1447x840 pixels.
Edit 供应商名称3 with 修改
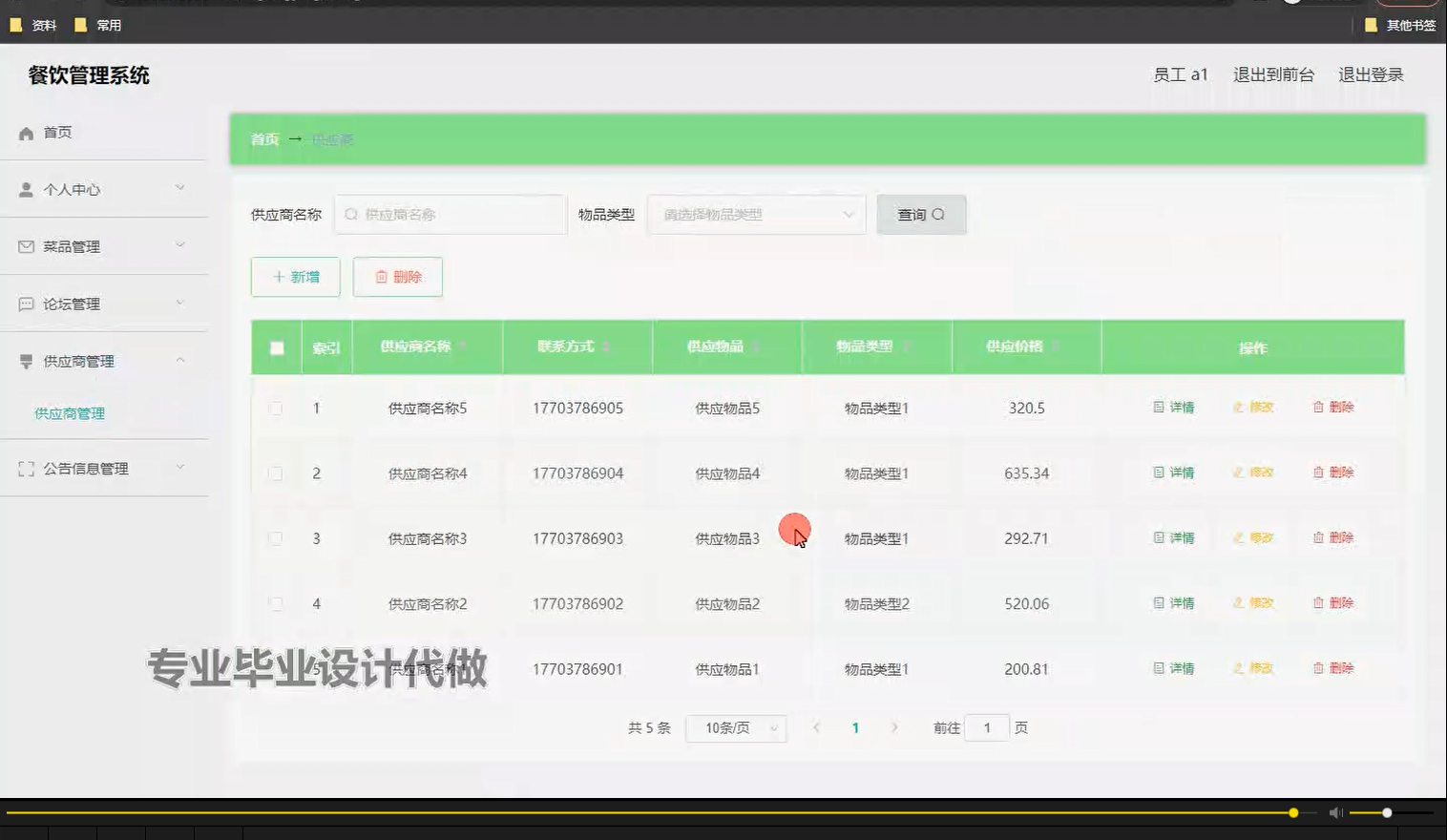(x=1253, y=538)
